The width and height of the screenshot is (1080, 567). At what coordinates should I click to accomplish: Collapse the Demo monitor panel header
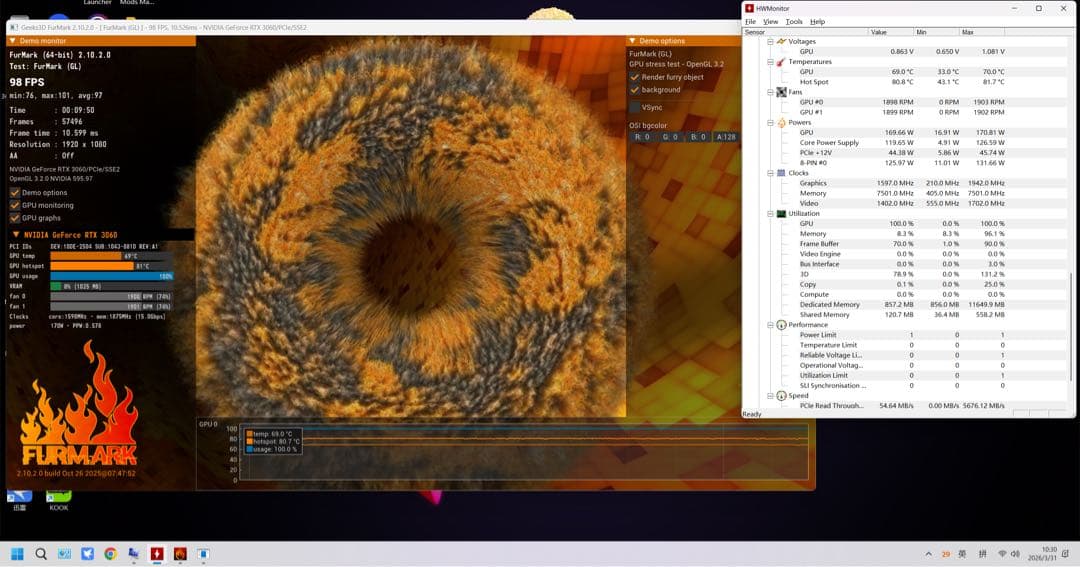(x=101, y=41)
